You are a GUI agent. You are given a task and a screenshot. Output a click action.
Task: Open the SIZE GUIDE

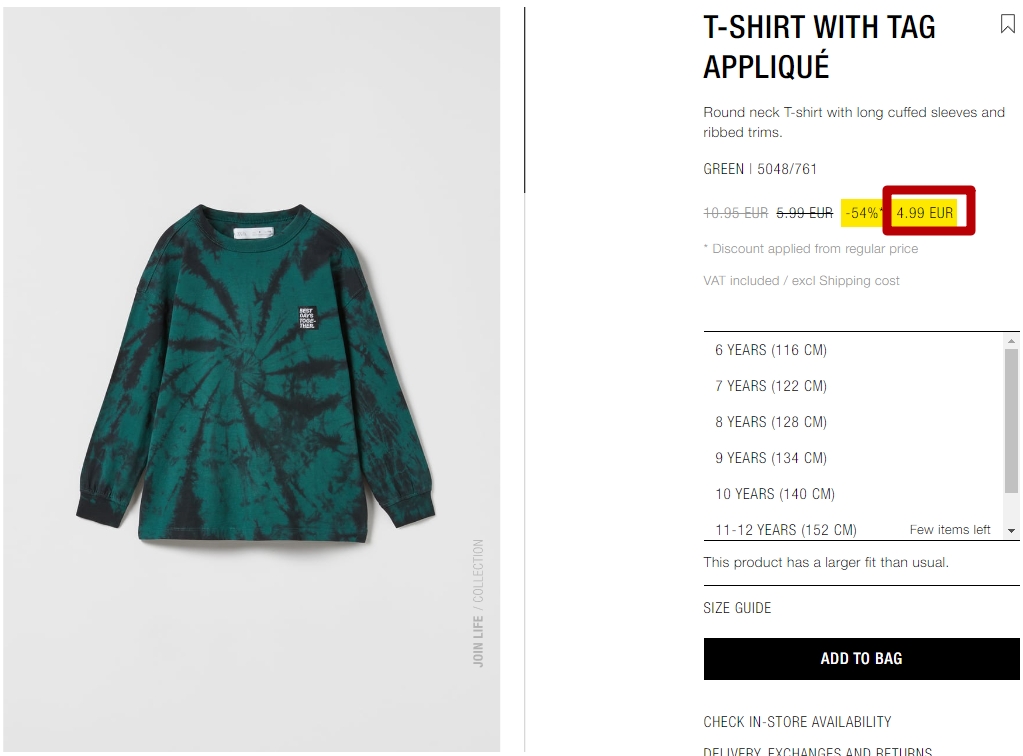click(x=737, y=608)
